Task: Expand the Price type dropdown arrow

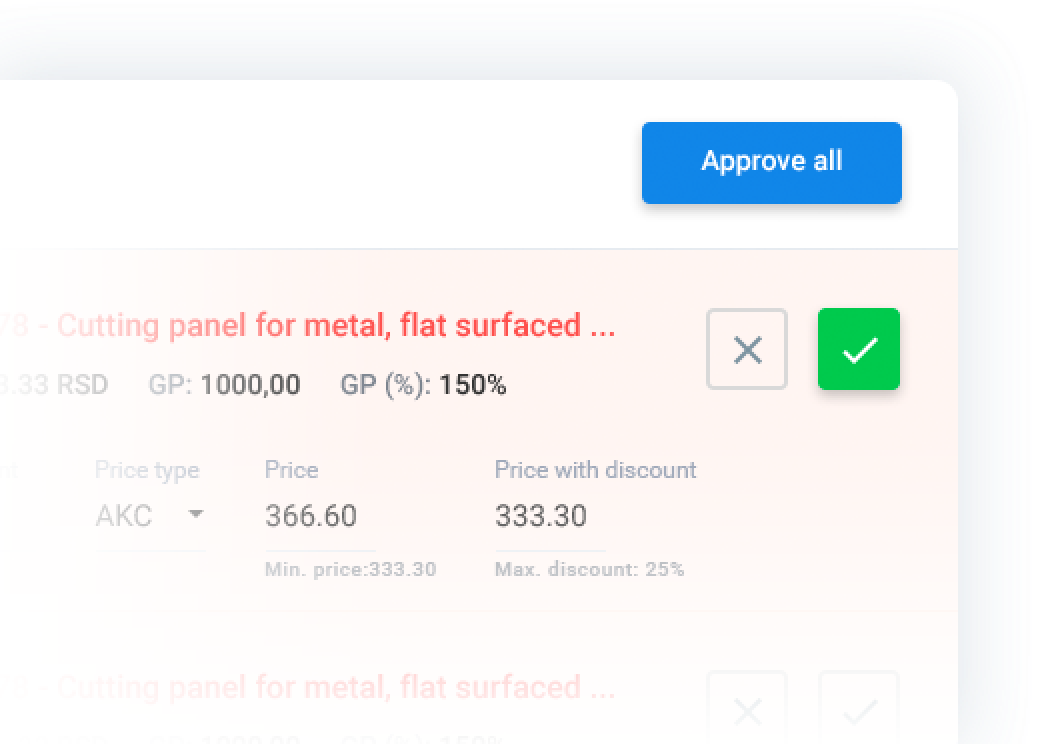Action: pos(196,515)
